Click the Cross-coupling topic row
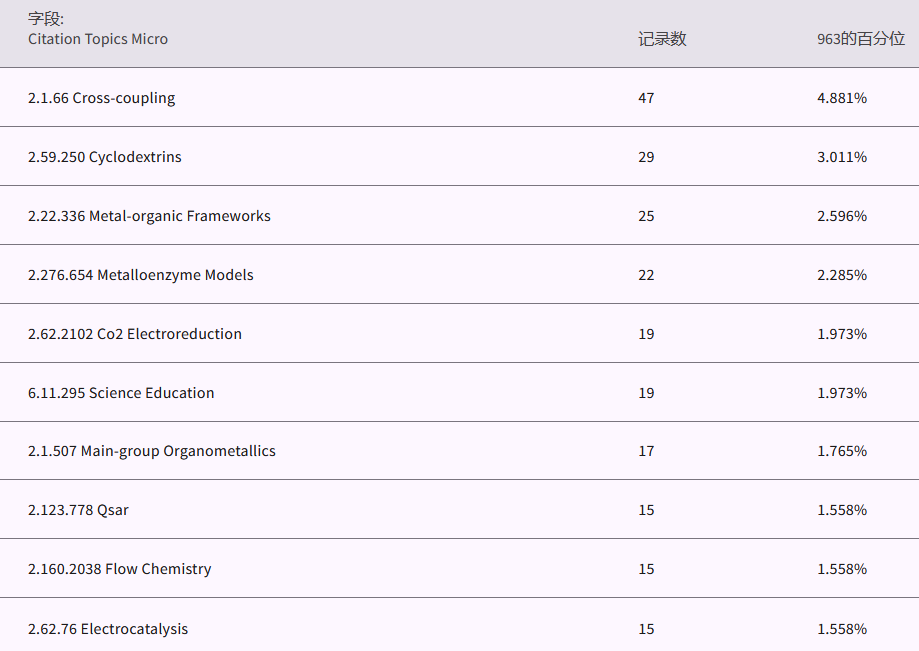Screen dimensions: 919x651 click(101, 98)
